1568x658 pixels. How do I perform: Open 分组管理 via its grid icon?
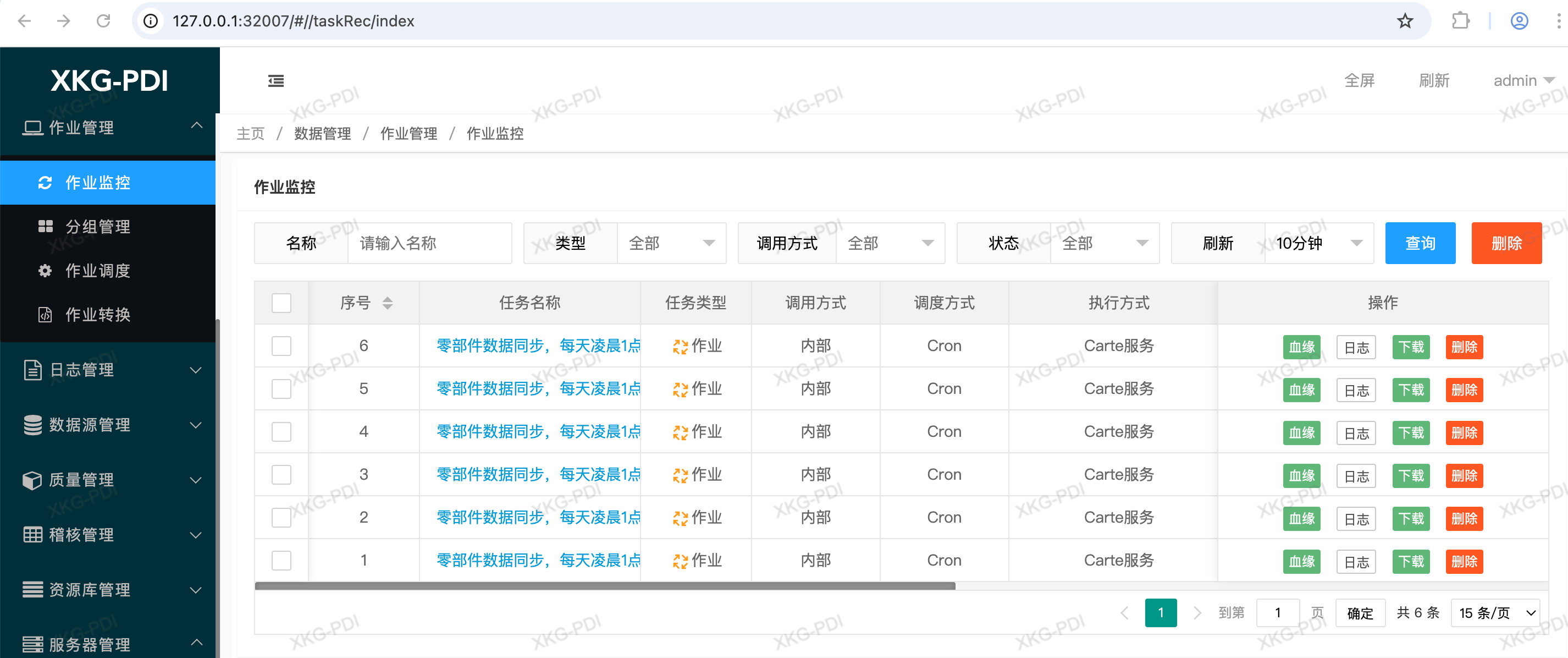(x=46, y=226)
